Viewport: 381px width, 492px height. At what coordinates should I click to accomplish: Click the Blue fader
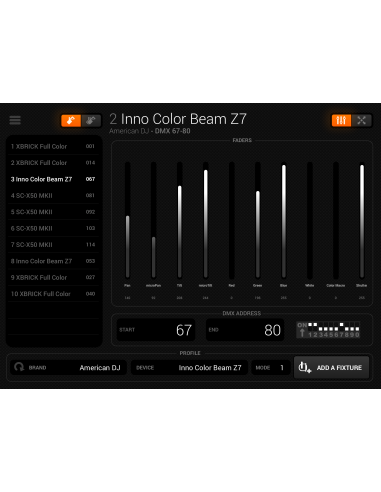[x=284, y=220]
